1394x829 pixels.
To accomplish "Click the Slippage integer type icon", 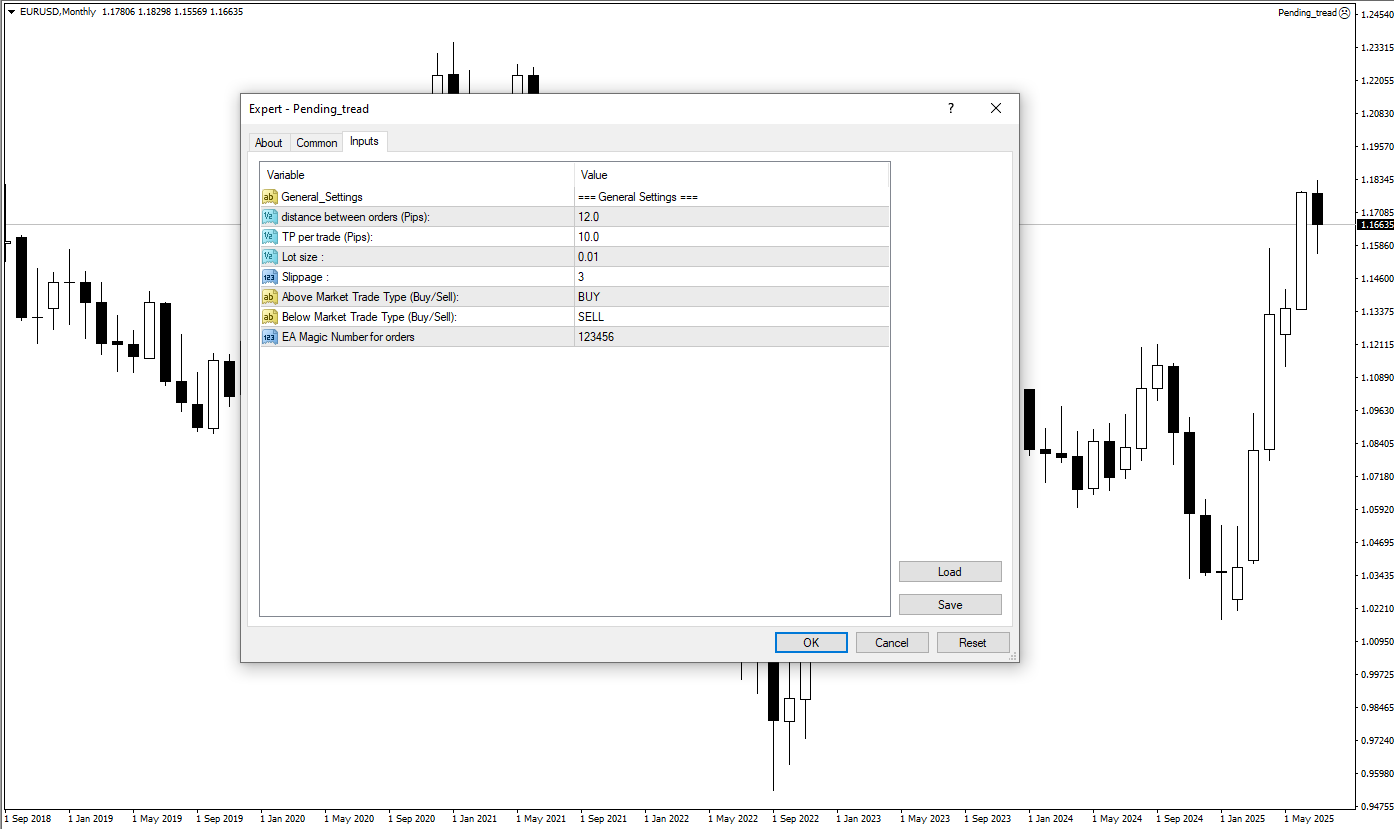I will click(269, 277).
